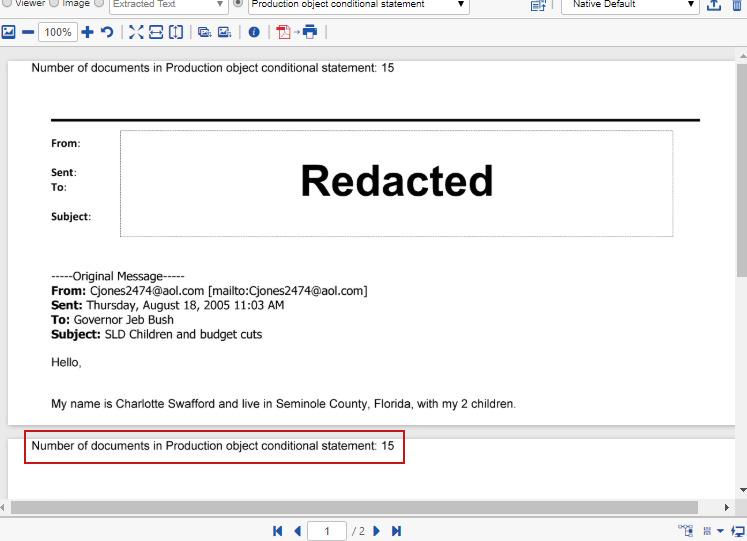
Task: Click the vertical scrollbar thumb
Action: (x=742, y=170)
